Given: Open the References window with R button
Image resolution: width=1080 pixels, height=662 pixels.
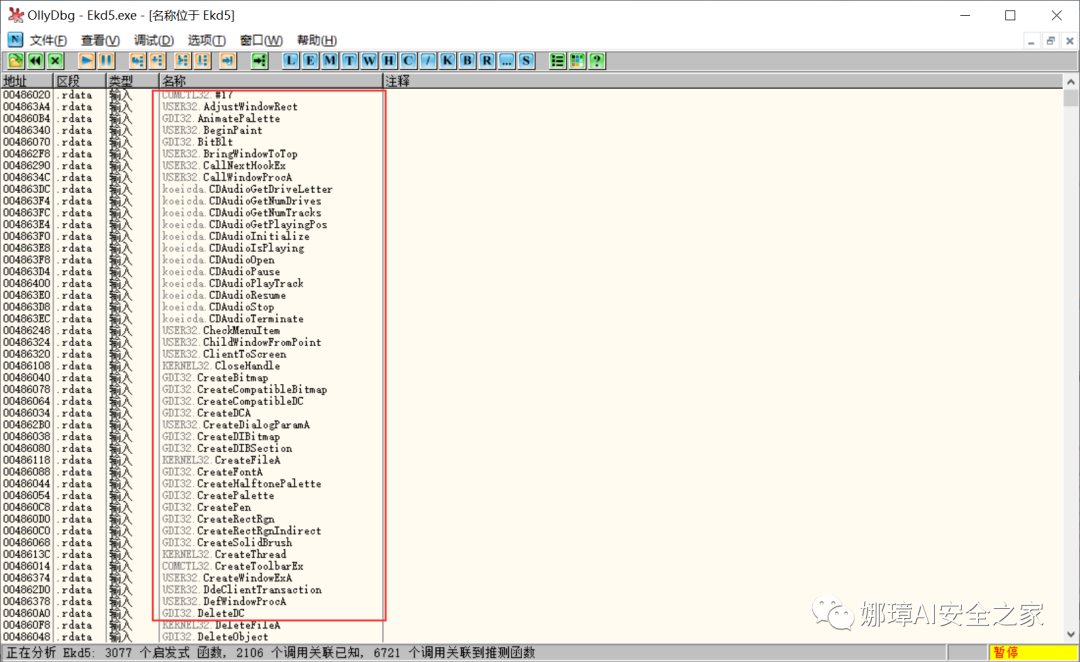Looking at the screenshot, I should (487, 61).
